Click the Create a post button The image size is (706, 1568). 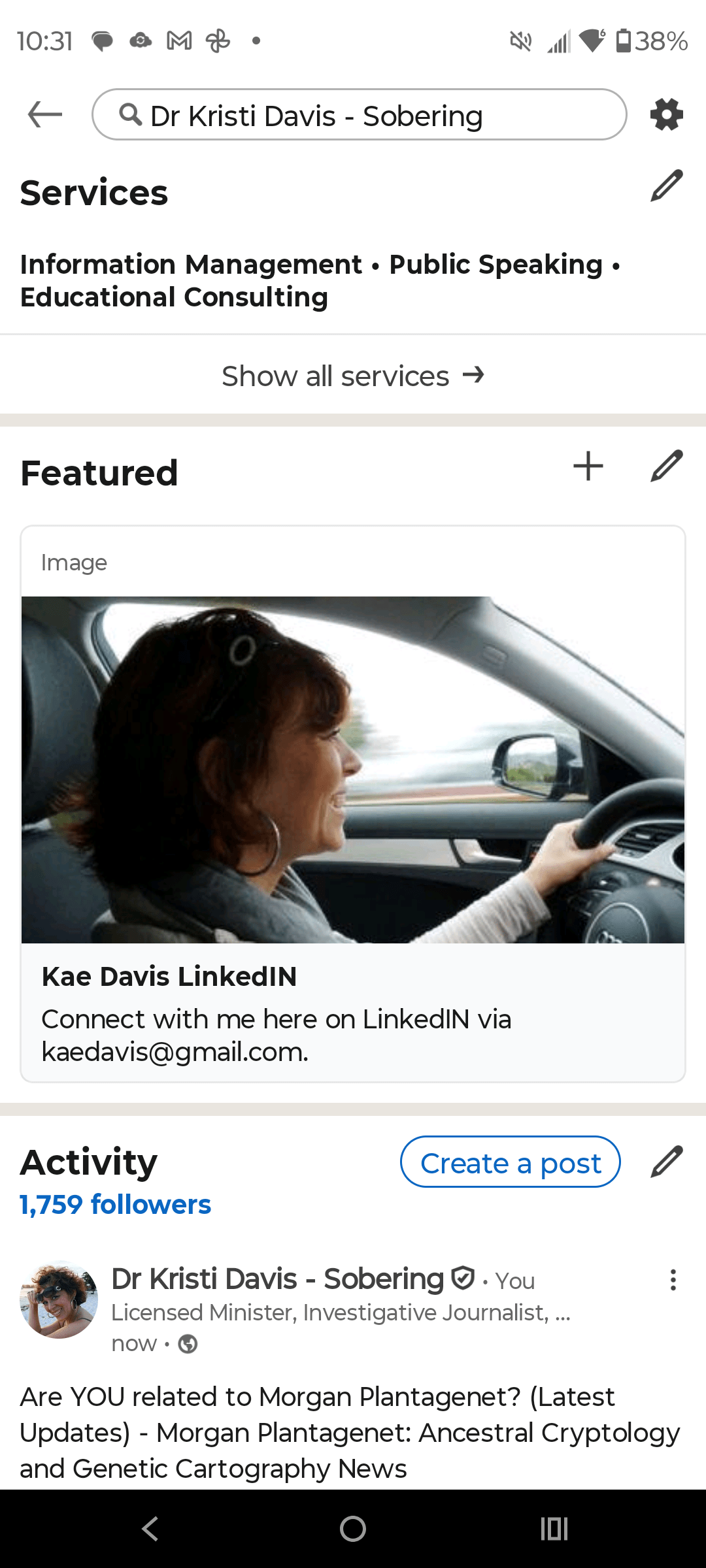[510, 1162]
